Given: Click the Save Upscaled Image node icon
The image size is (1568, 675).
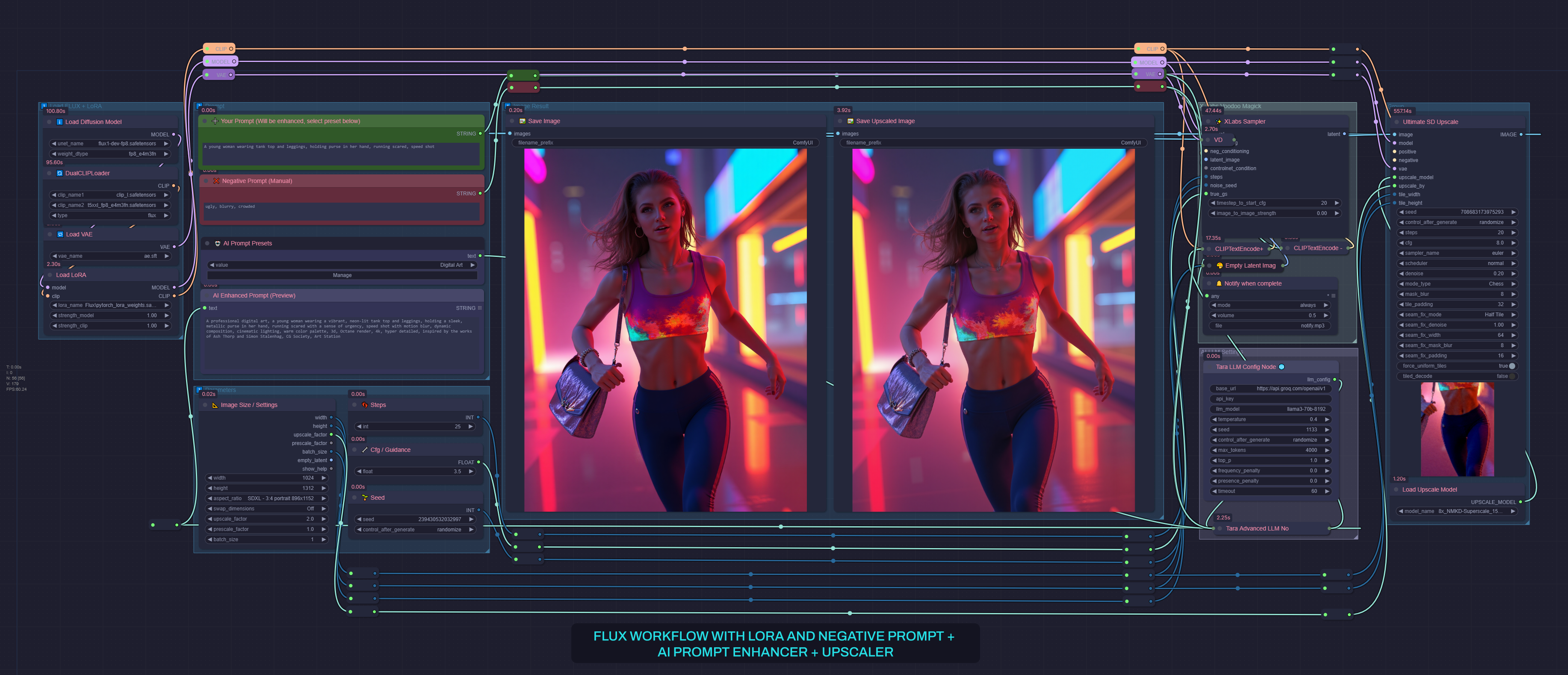Looking at the screenshot, I should pos(850,121).
